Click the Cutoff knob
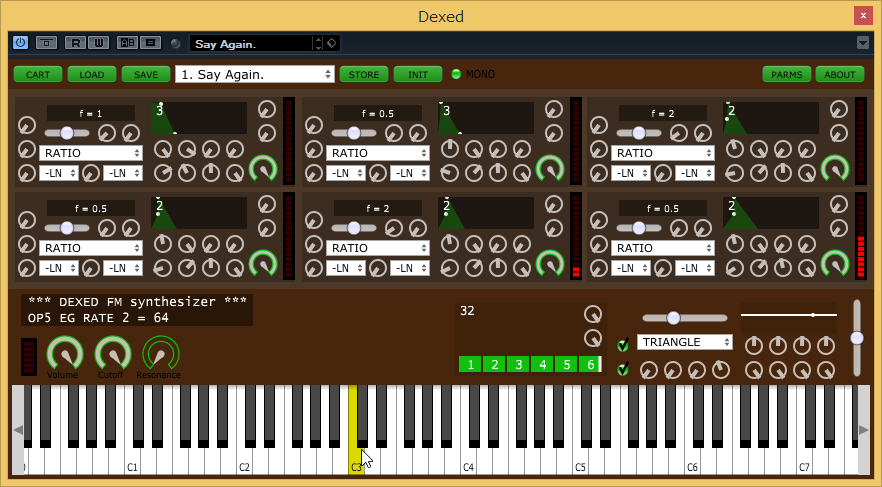 [113, 354]
